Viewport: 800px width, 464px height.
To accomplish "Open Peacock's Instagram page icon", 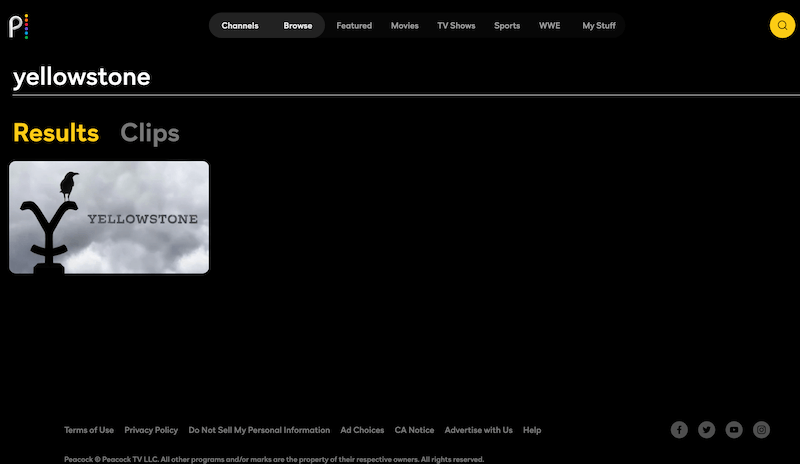I will 762,430.
